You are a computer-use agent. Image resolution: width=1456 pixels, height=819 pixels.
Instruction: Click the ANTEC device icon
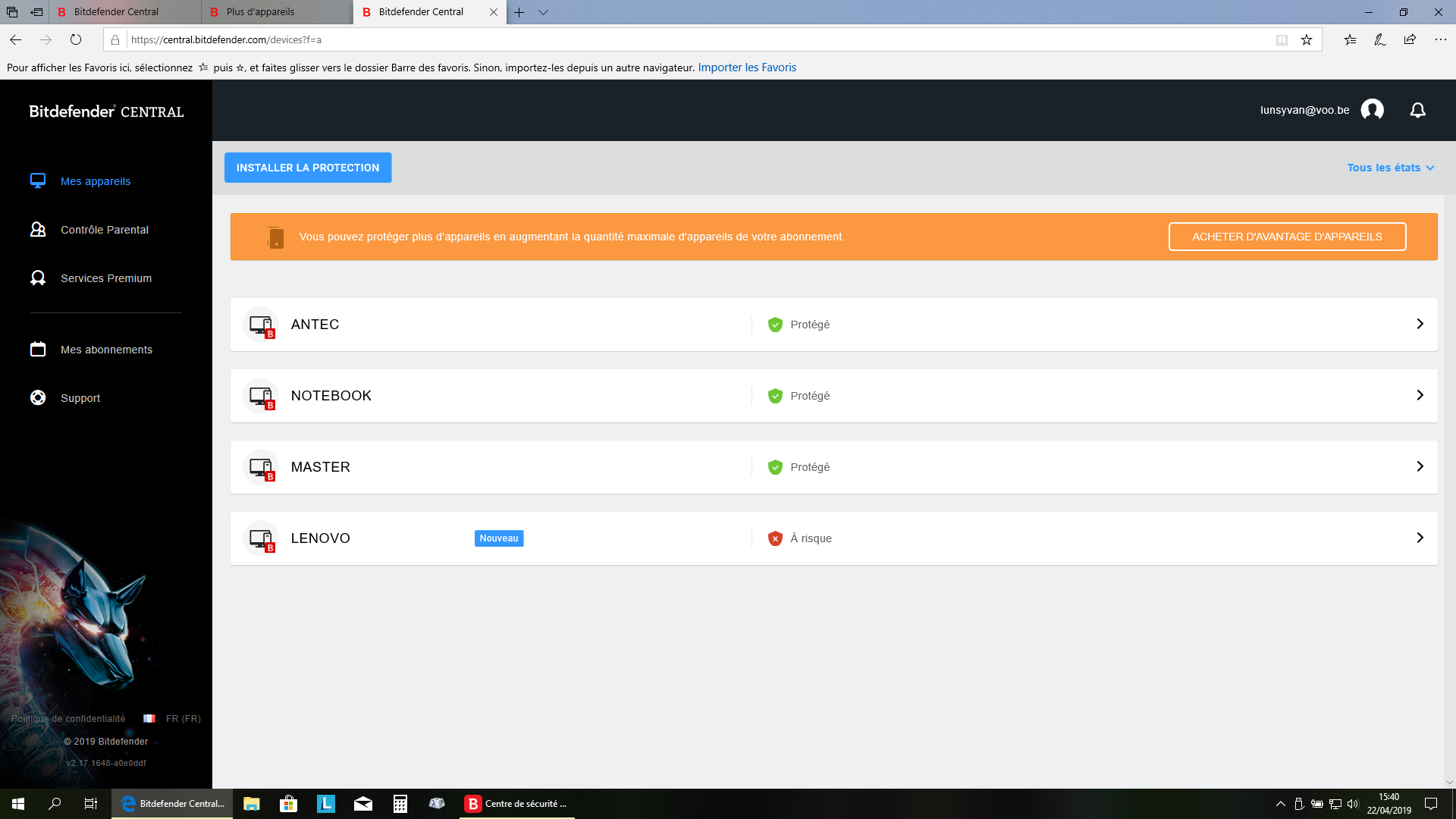point(261,325)
